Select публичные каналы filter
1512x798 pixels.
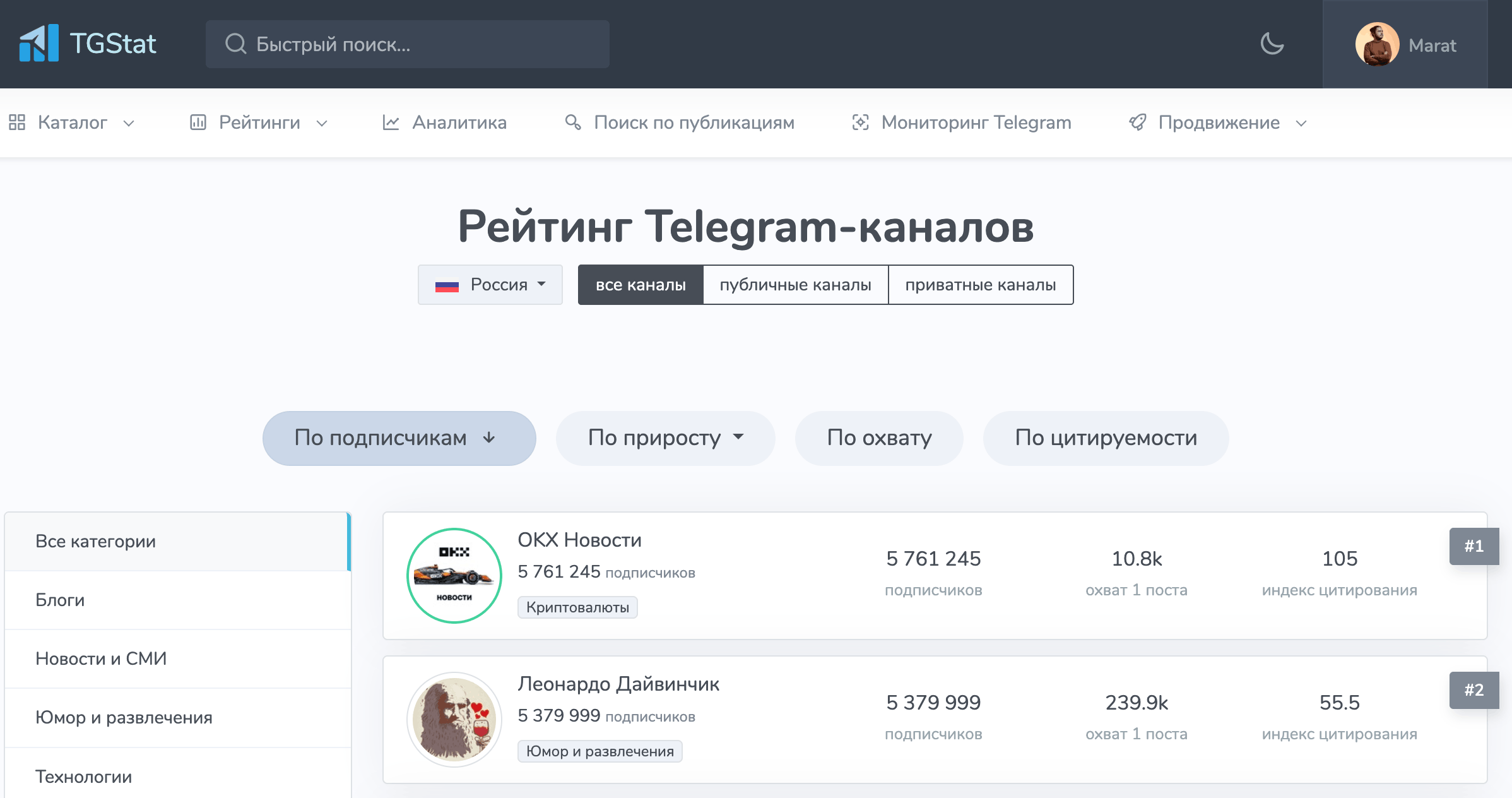(796, 285)
